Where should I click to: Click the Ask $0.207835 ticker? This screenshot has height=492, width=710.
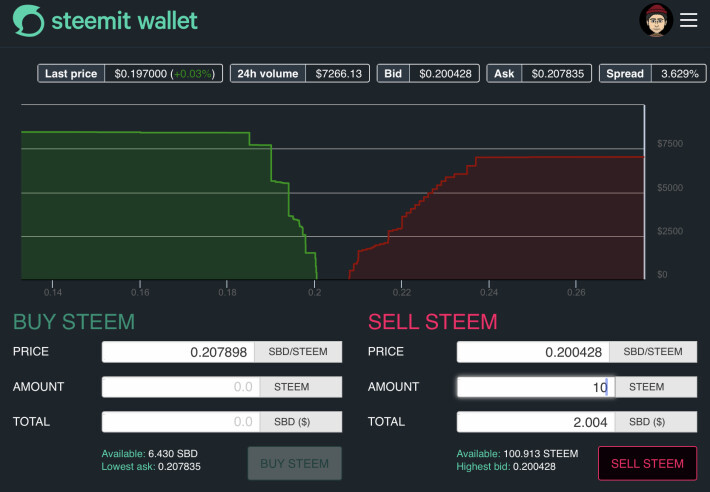click(x=539, y=73)
